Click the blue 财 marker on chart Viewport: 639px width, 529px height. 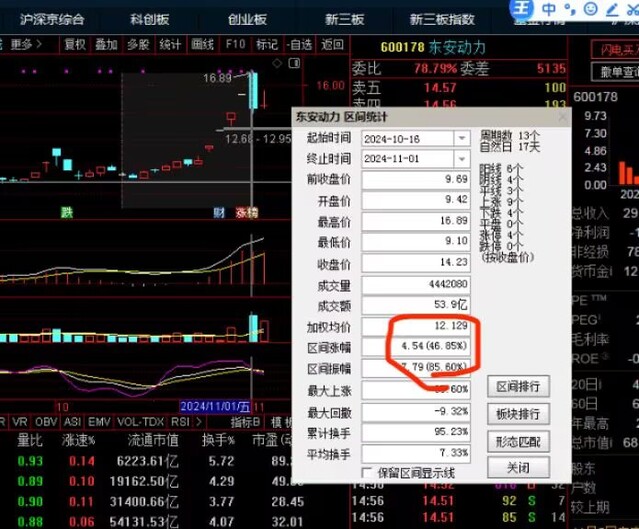click(219, 212)
